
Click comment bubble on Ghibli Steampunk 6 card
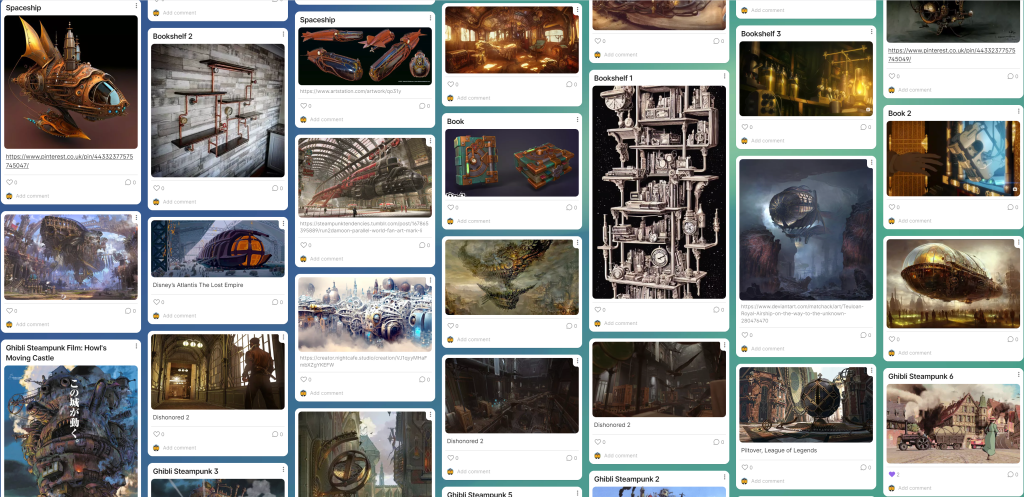[1010, 474]
